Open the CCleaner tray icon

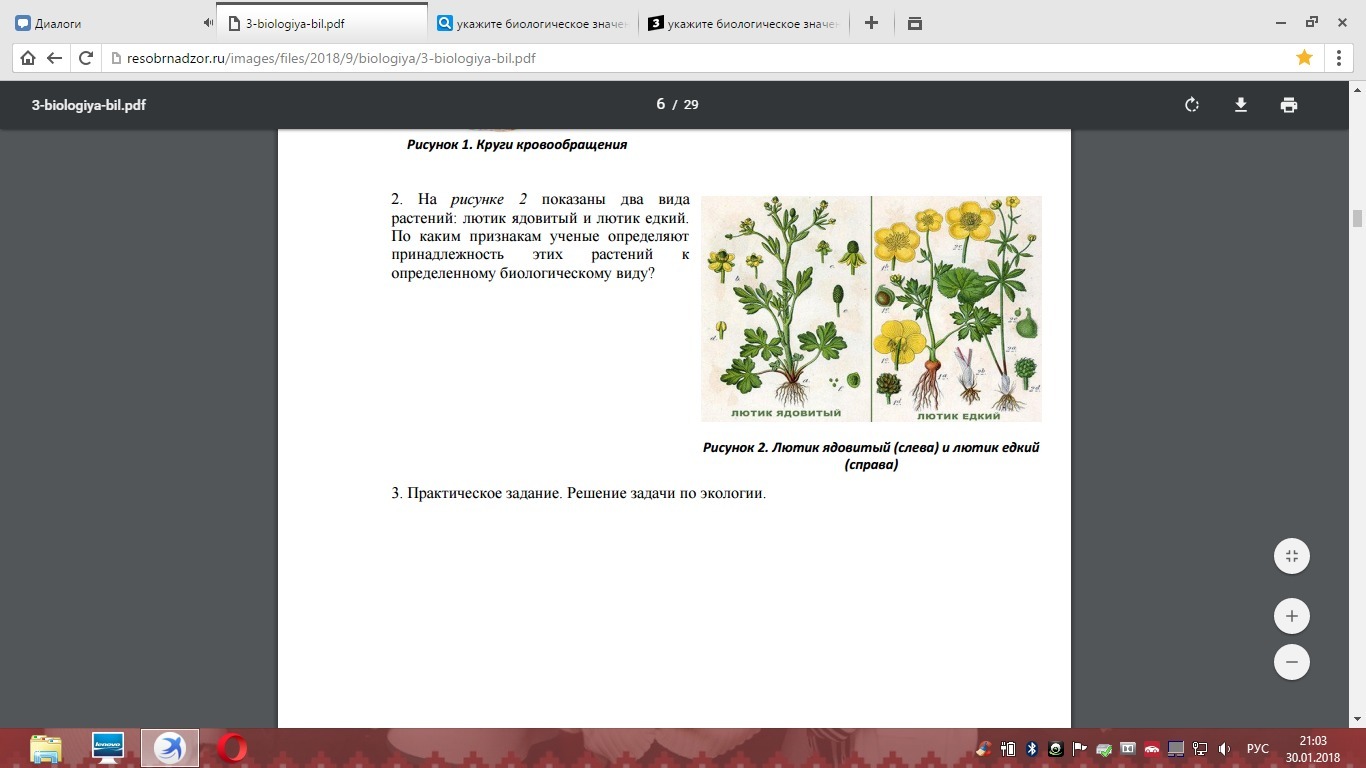[985, 748]
